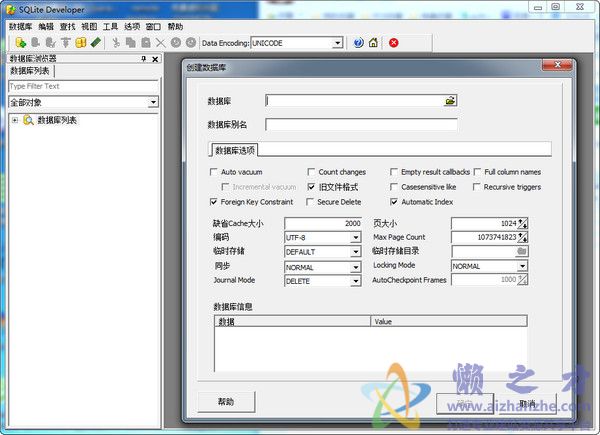The width and height of the screenshot is (600, 435).
Task: Close the database browser panel
Action: click(155, 59)
